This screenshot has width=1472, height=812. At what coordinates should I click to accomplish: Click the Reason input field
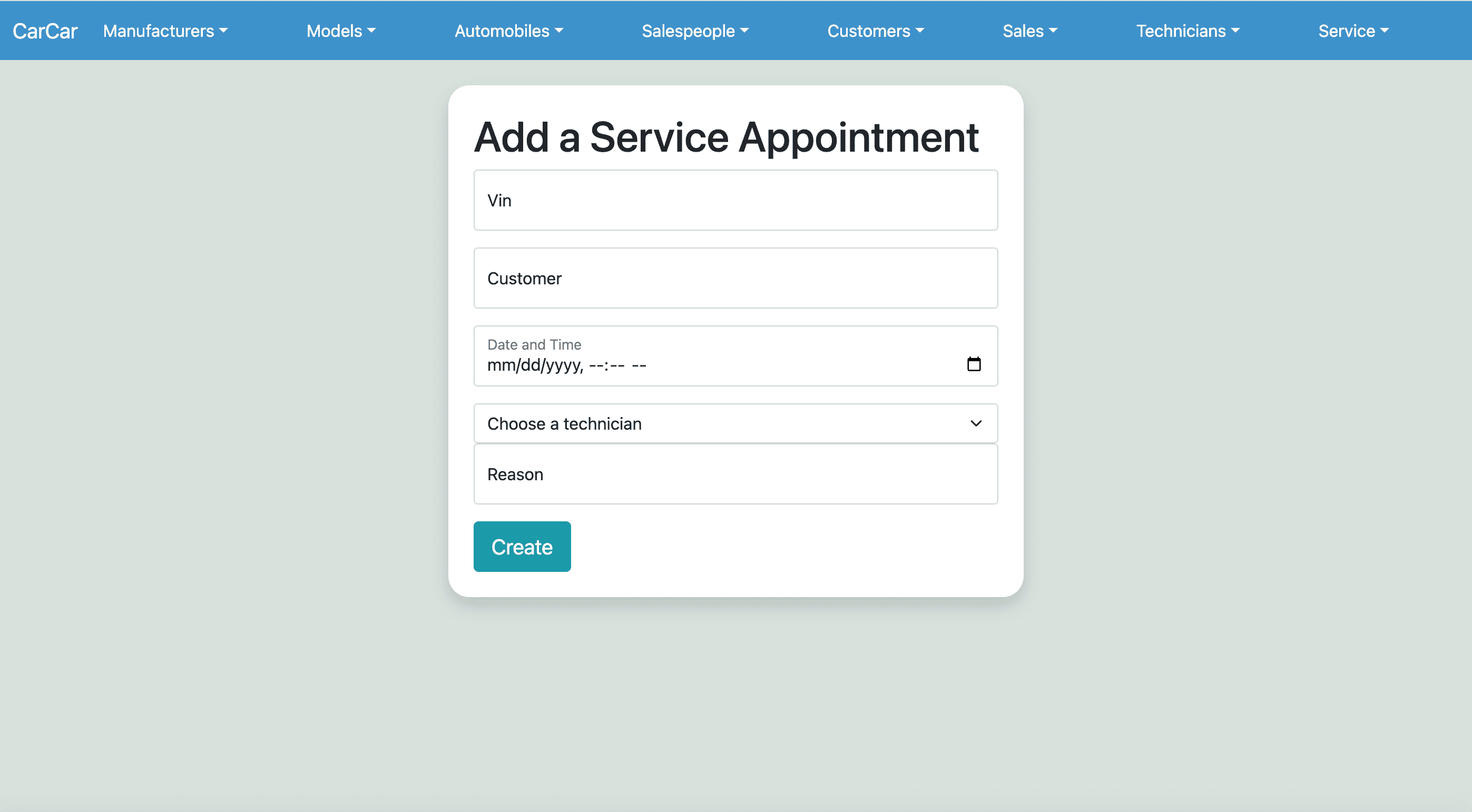(x=735, y=474)
